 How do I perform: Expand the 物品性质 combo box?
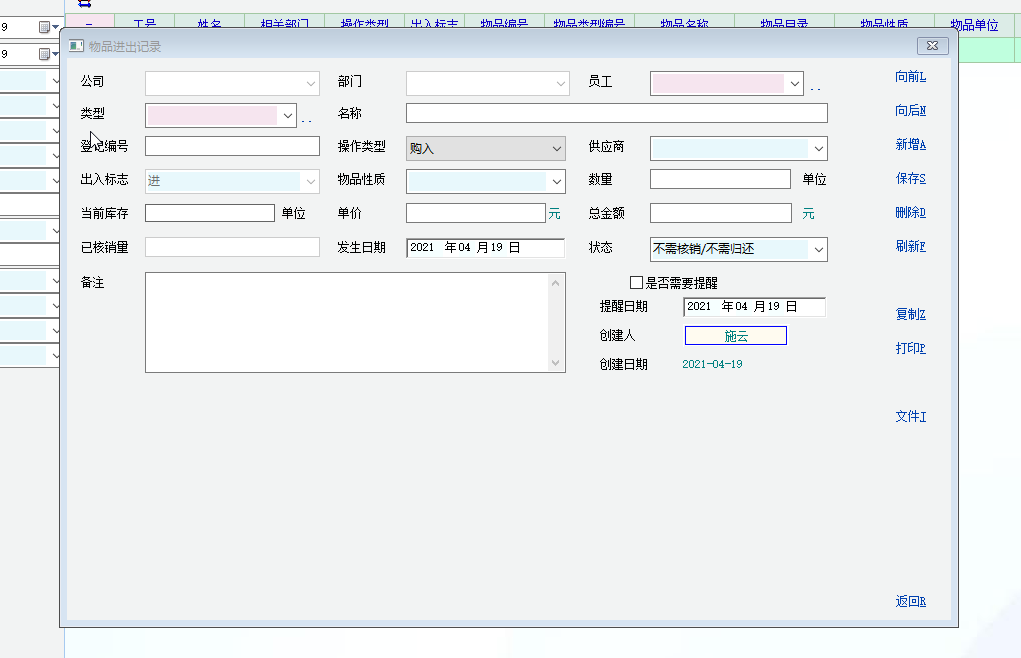557,182
